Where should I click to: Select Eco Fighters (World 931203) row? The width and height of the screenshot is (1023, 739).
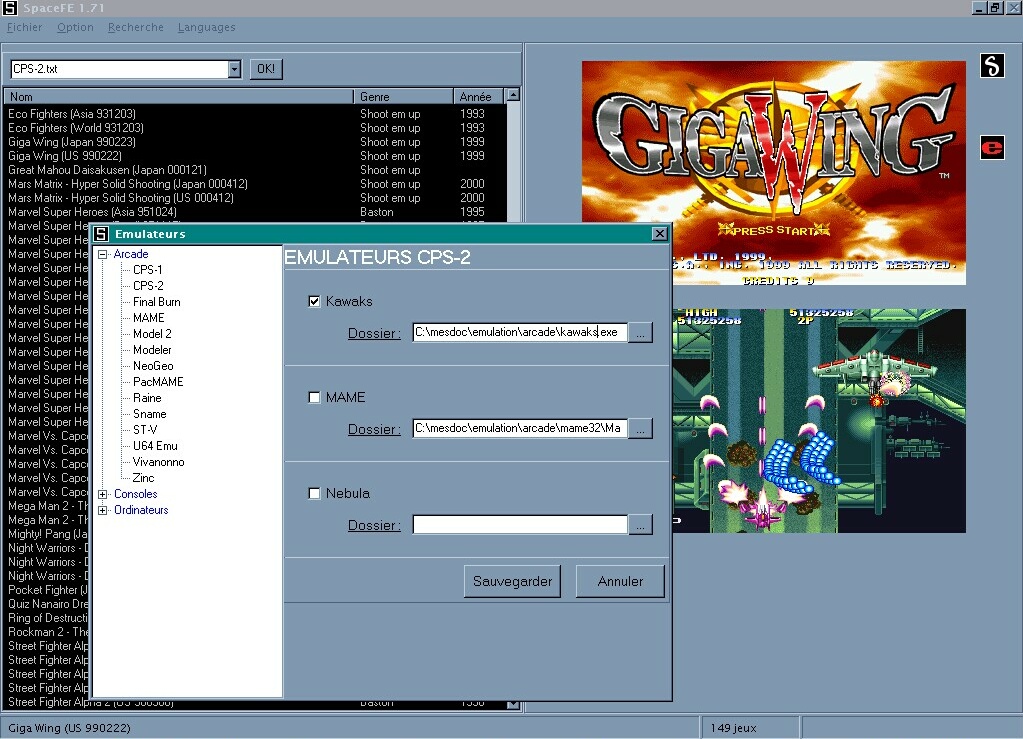click(x=254, y=128)
